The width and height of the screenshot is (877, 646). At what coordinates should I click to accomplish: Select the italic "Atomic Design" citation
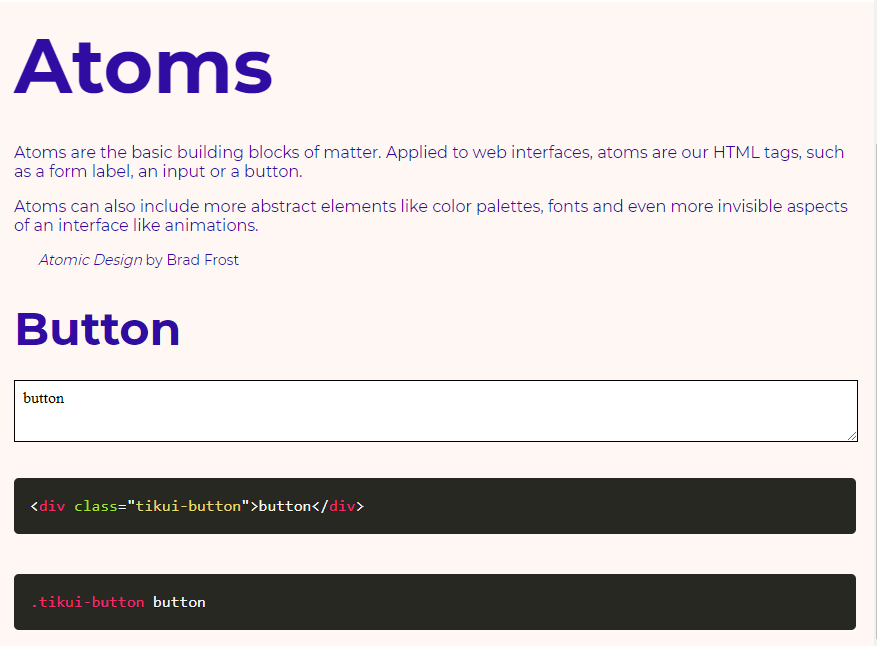point(90,260)
